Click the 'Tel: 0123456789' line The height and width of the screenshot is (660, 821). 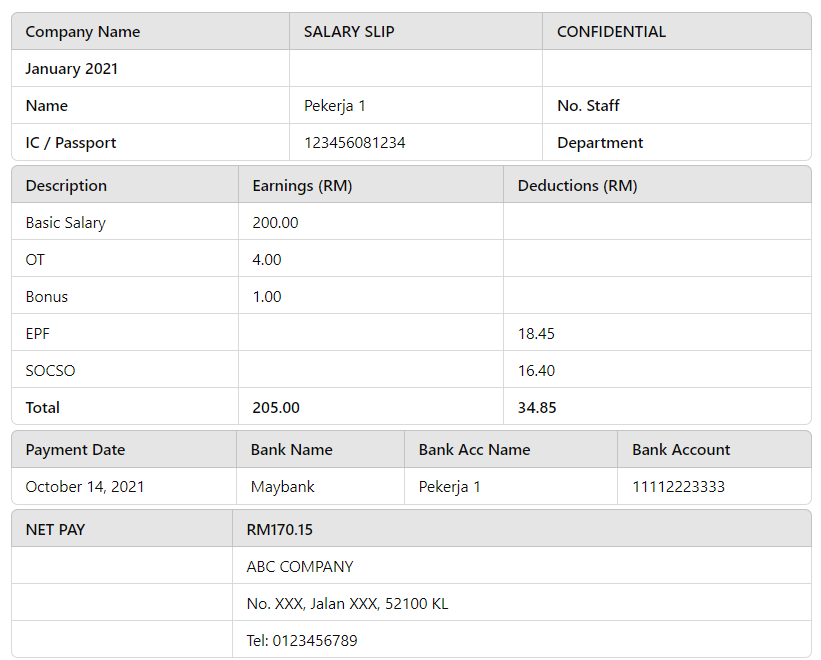302,641
